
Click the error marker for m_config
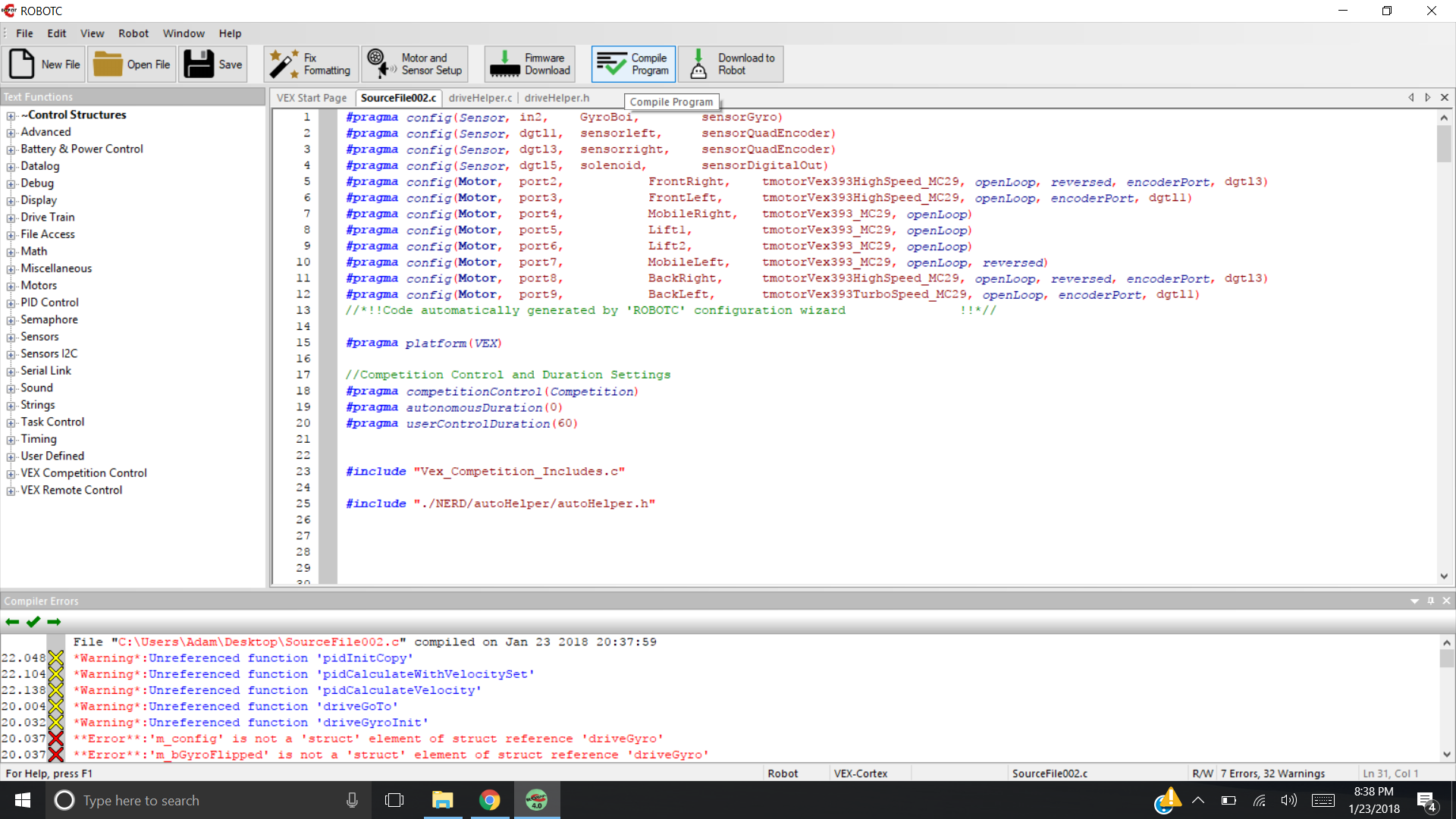(x=56, y=739)
